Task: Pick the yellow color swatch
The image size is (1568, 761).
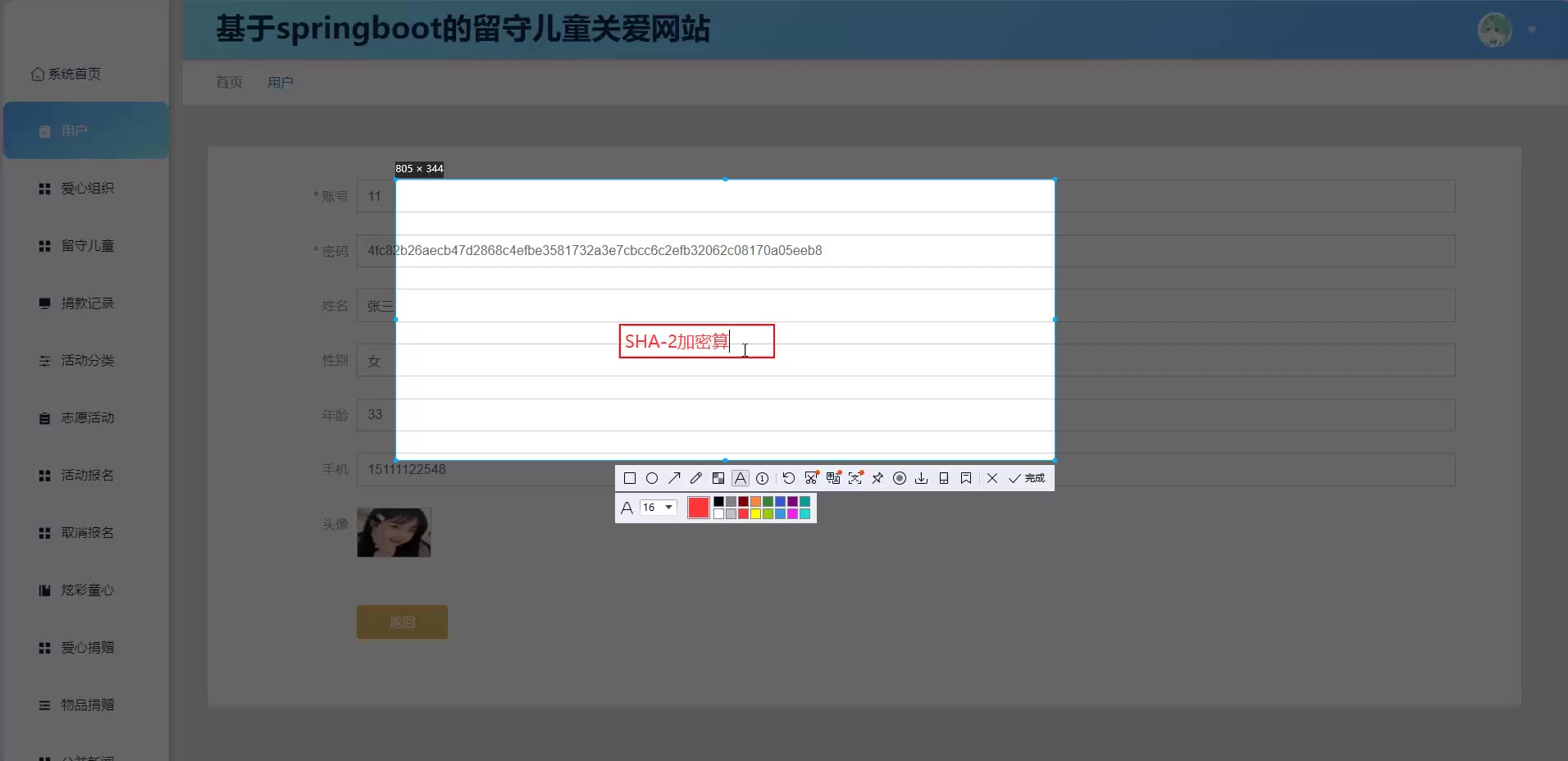Action: (755, 514)
